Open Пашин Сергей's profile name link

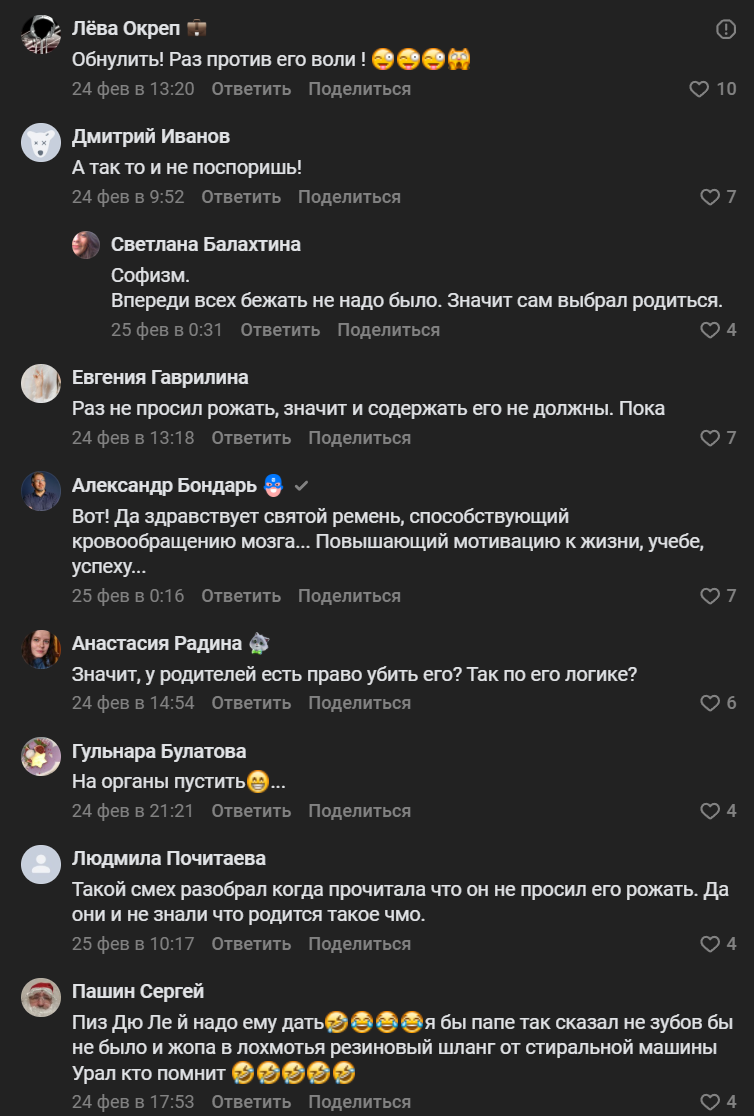click(138, 992)
